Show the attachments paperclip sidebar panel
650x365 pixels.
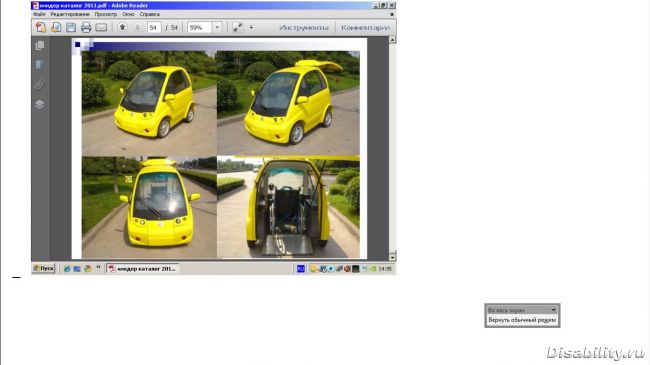point(40,84)
